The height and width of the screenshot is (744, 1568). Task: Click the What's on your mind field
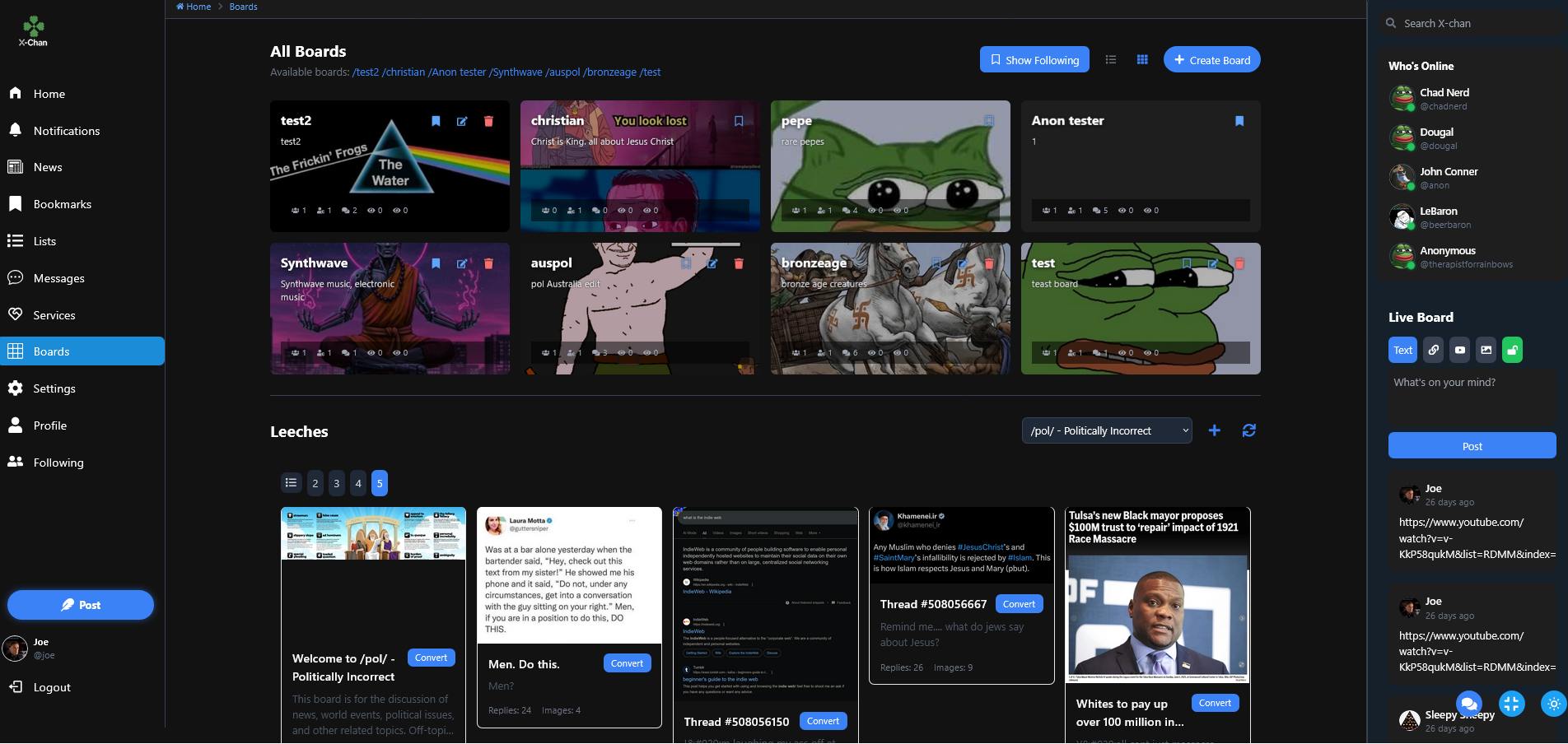pyautogui.click(x=1472, y=398)
